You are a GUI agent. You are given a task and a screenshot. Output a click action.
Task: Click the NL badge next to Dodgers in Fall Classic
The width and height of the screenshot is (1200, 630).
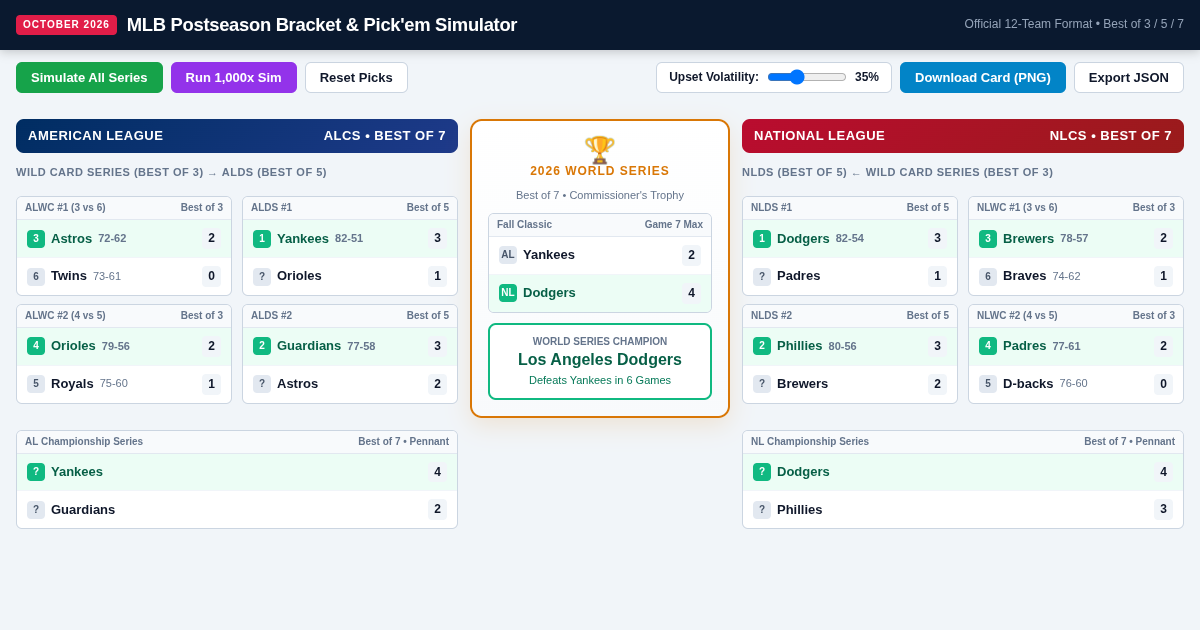click(x=508, y=293)
